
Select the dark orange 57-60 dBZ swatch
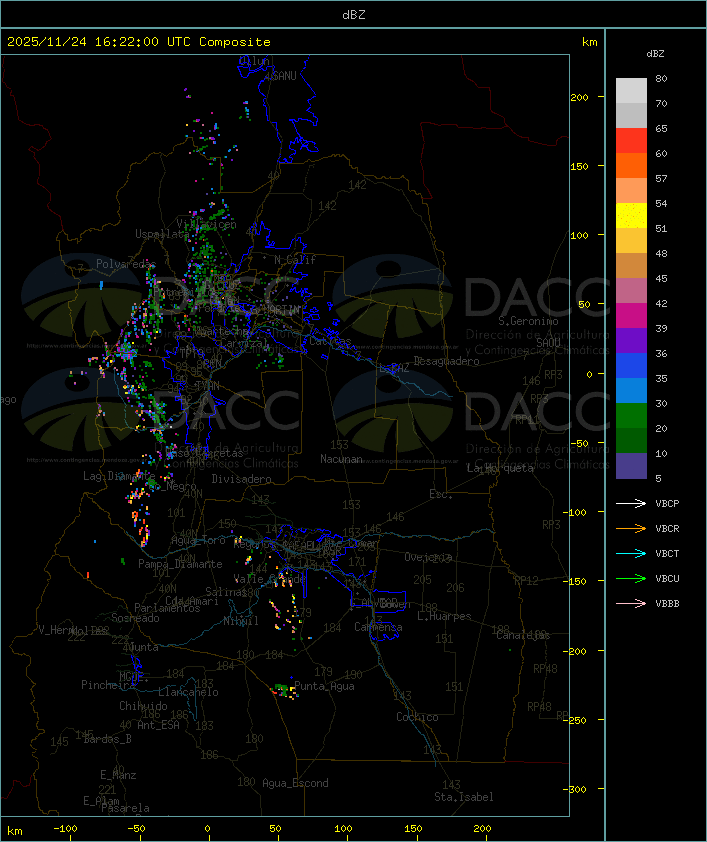pyautogui.click(x=631, y=165)
